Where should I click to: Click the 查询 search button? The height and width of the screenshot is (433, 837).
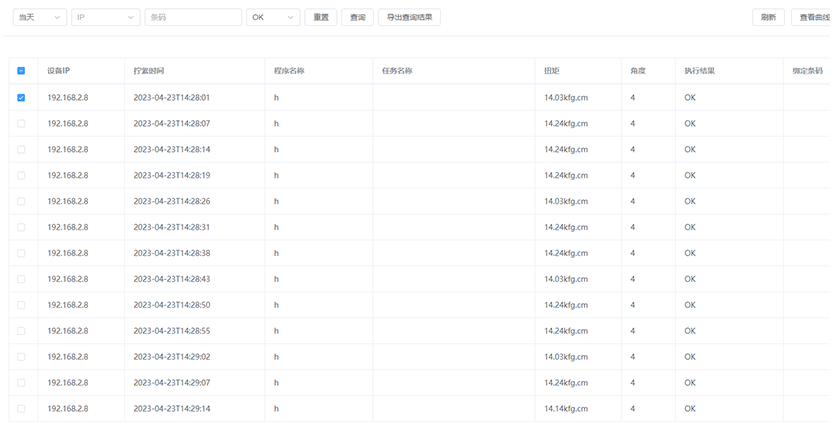tap(357, 17)
